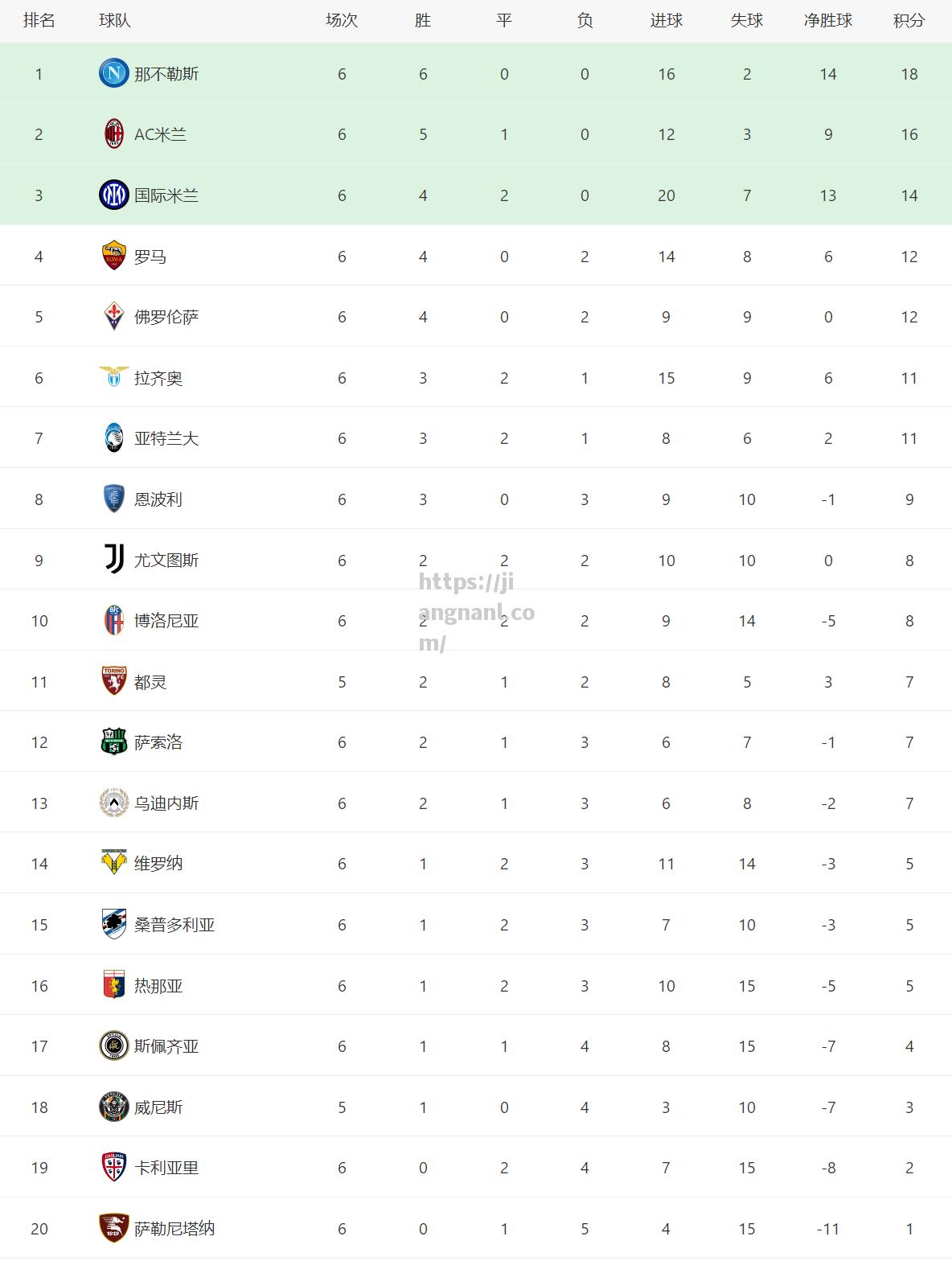Click the 净胜球 column header

click(828, 21)
